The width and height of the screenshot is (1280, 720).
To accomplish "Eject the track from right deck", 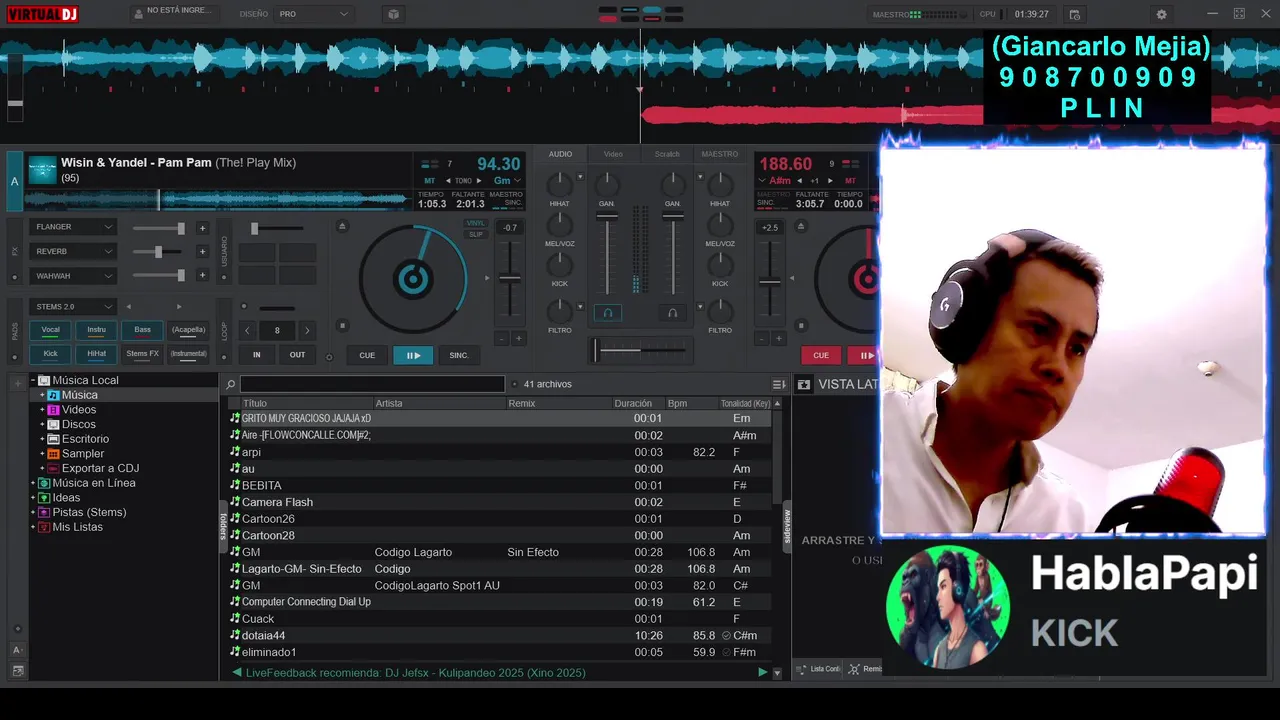I will coord(802,226).
